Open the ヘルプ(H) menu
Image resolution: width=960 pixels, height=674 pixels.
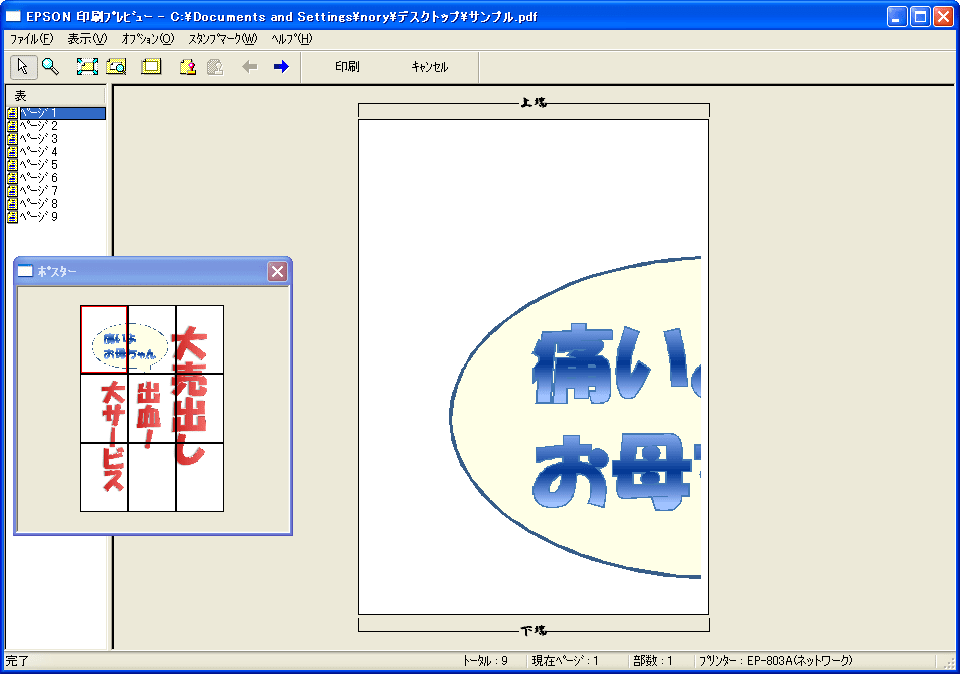click(291, 39)
